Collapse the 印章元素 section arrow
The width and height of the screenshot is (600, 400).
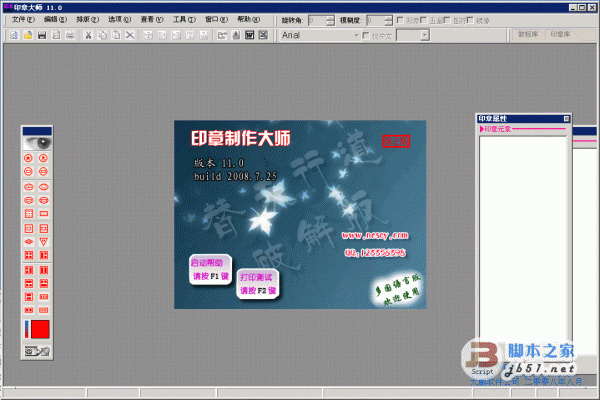482,129
